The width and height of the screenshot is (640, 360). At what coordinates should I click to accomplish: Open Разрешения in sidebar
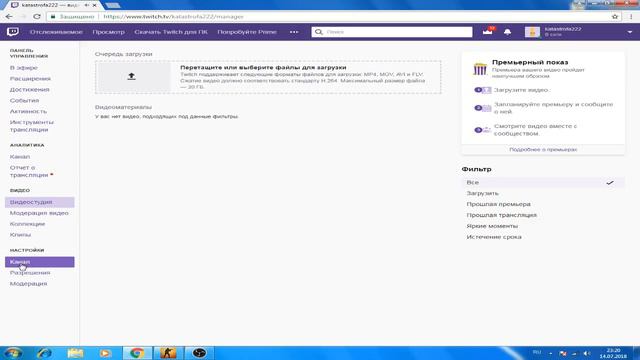coord(30,273)
